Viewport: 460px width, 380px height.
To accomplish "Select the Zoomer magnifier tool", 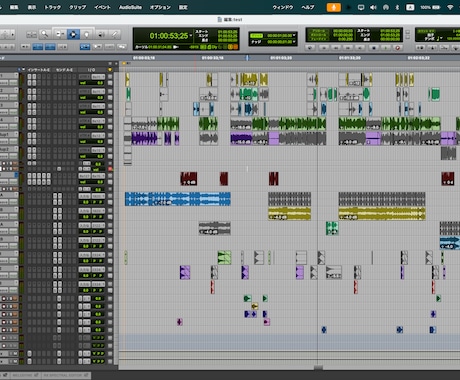I will pyautogui.click(x=44, y=34).
